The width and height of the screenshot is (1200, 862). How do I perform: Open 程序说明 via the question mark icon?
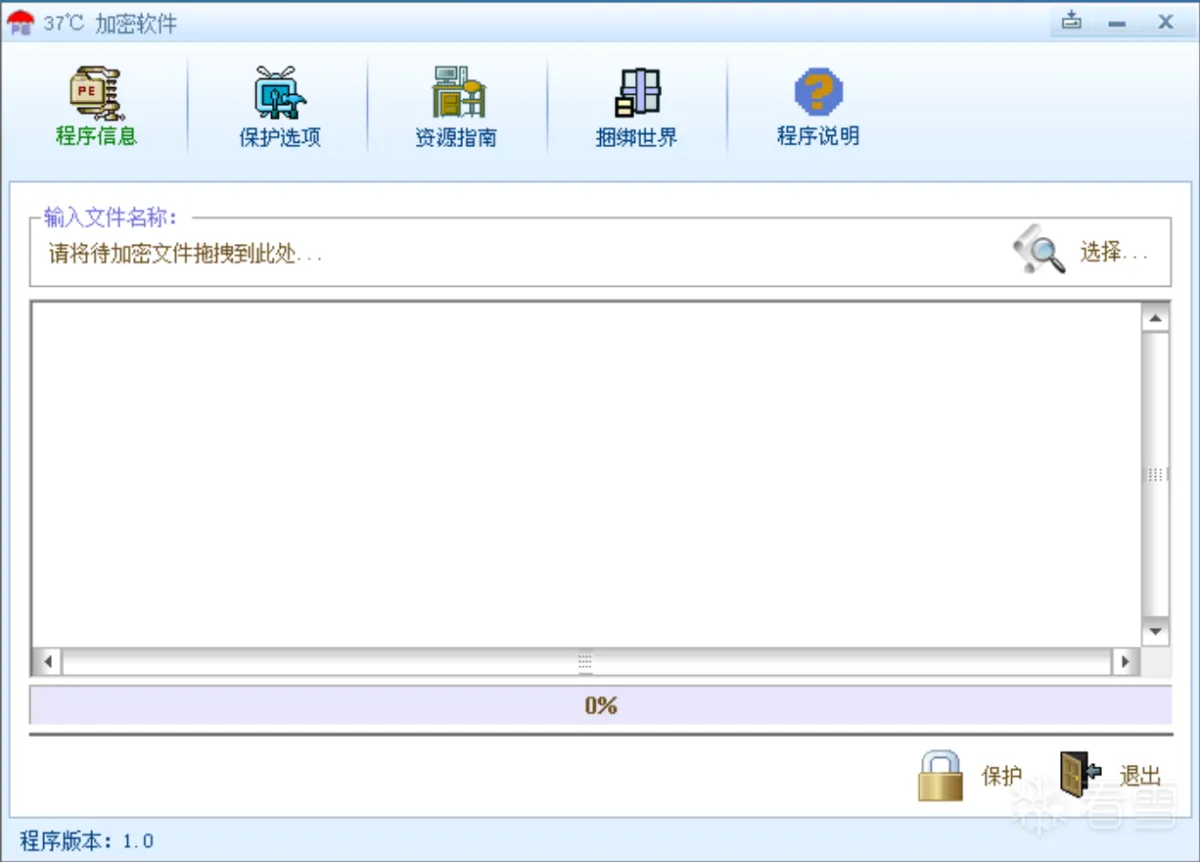pos(818,93)
